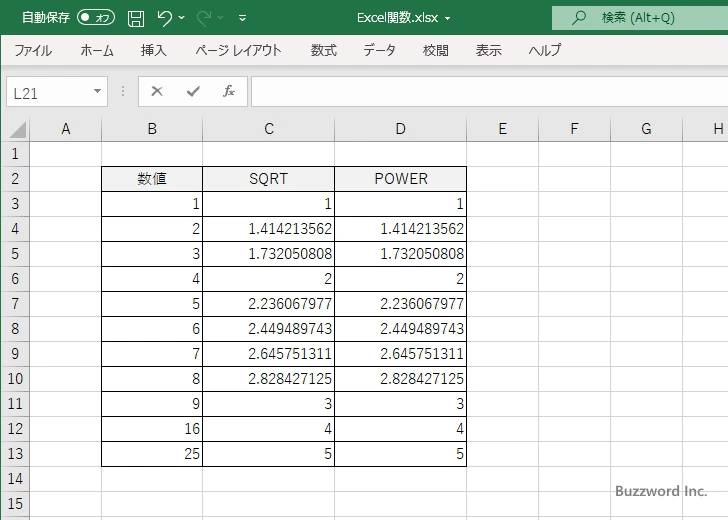Switch to the 挿入 ribbon tab
The height and width of the screenshot is (520, 728).
point(154,50)
